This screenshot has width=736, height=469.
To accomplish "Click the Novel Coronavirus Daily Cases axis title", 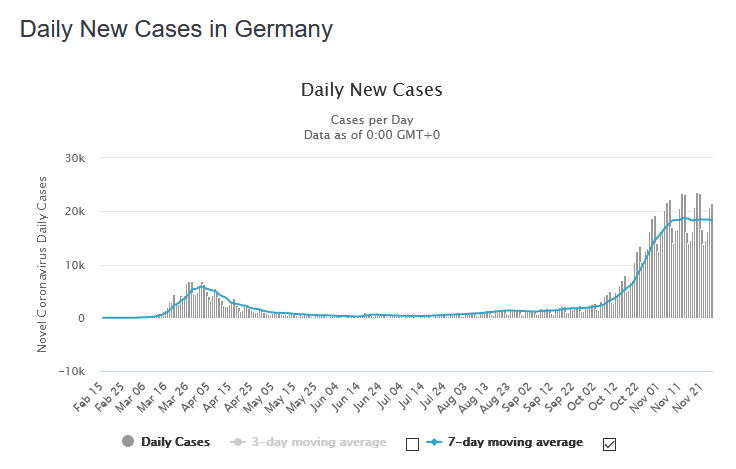I will pyautogui.click(x=43, y=264).
